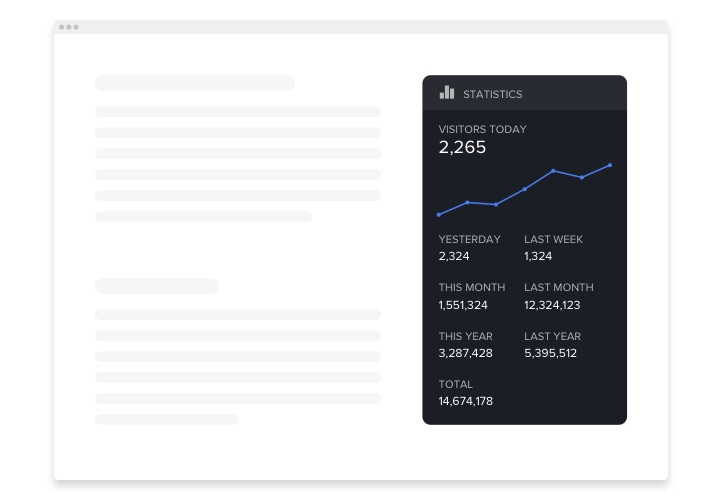The width and height of the screenshot is (720, 500).
Task: Click the YESTERDAY label
Action: (469, 239)
